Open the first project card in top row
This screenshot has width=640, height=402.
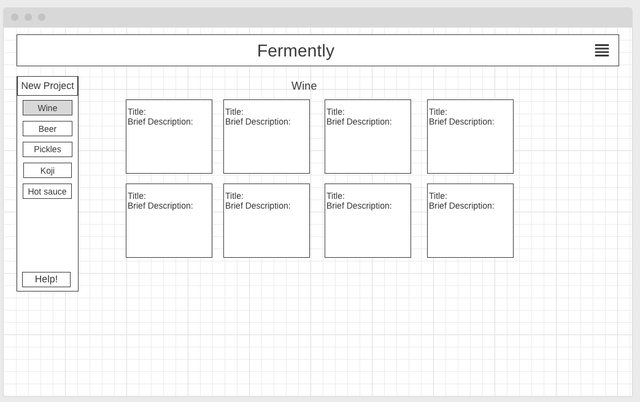[169, 136]
